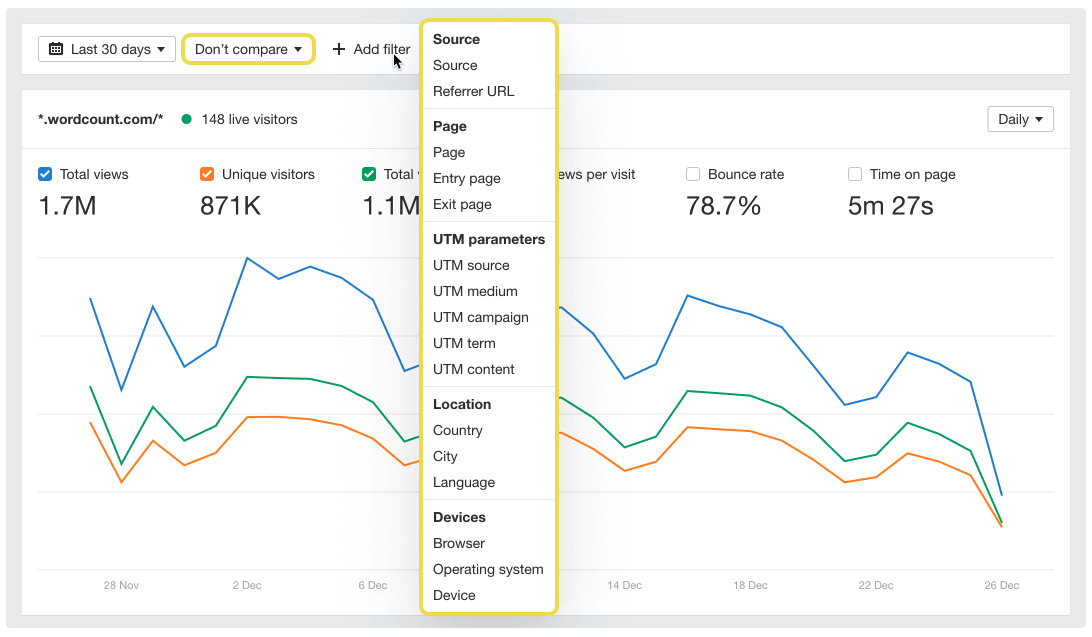Select Country under Location filters
The image size is (1092, 637).
[x=457, y=430]
